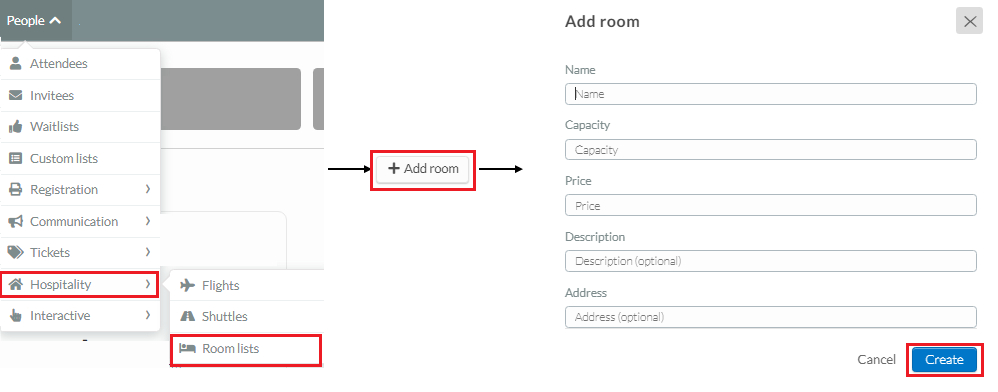This screenshot has height=392, width=998.
Task: Click the Flights airplane icon
Action: point(187,285)
